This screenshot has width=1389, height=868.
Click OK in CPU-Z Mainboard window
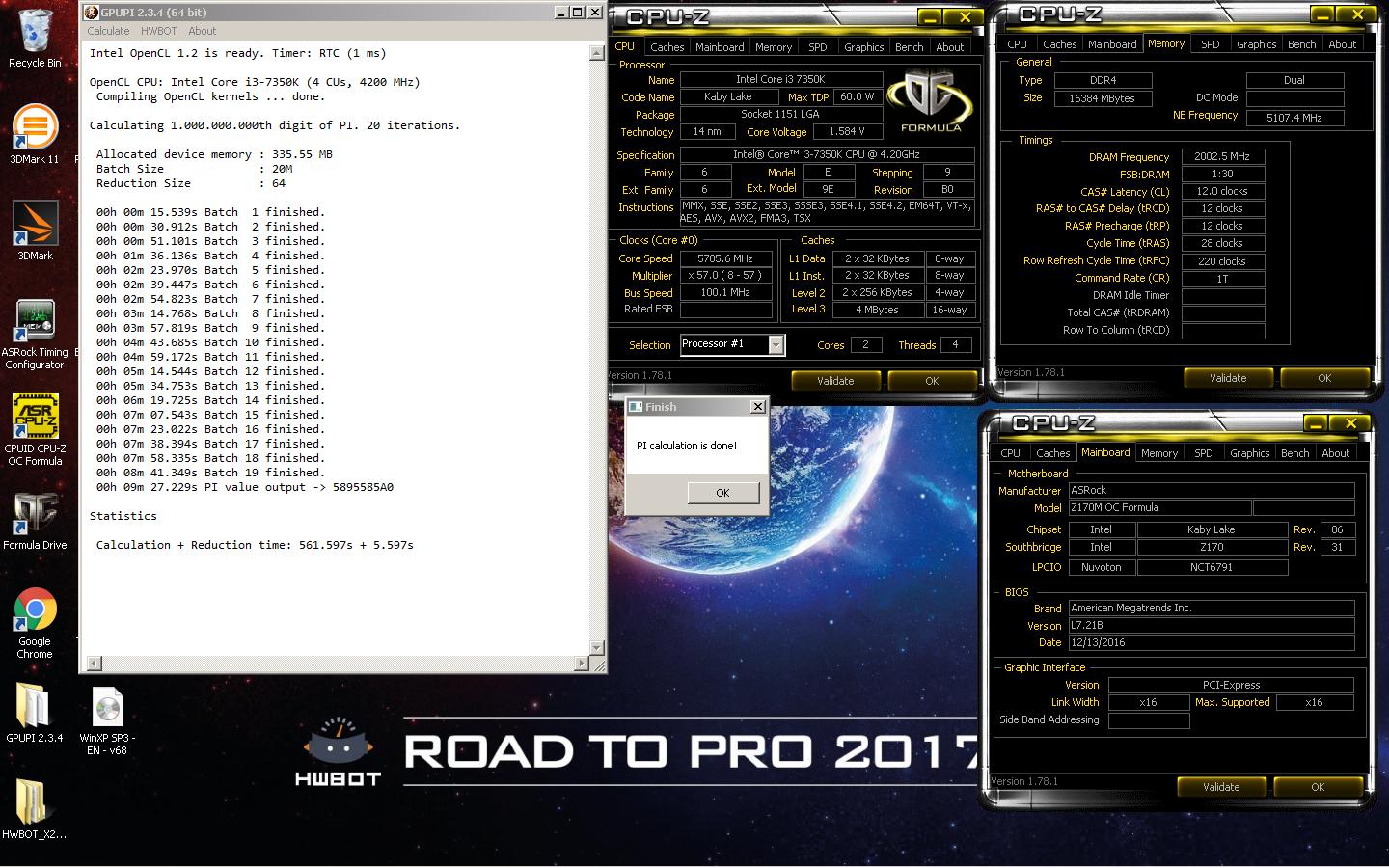[x=1318, y=787]
